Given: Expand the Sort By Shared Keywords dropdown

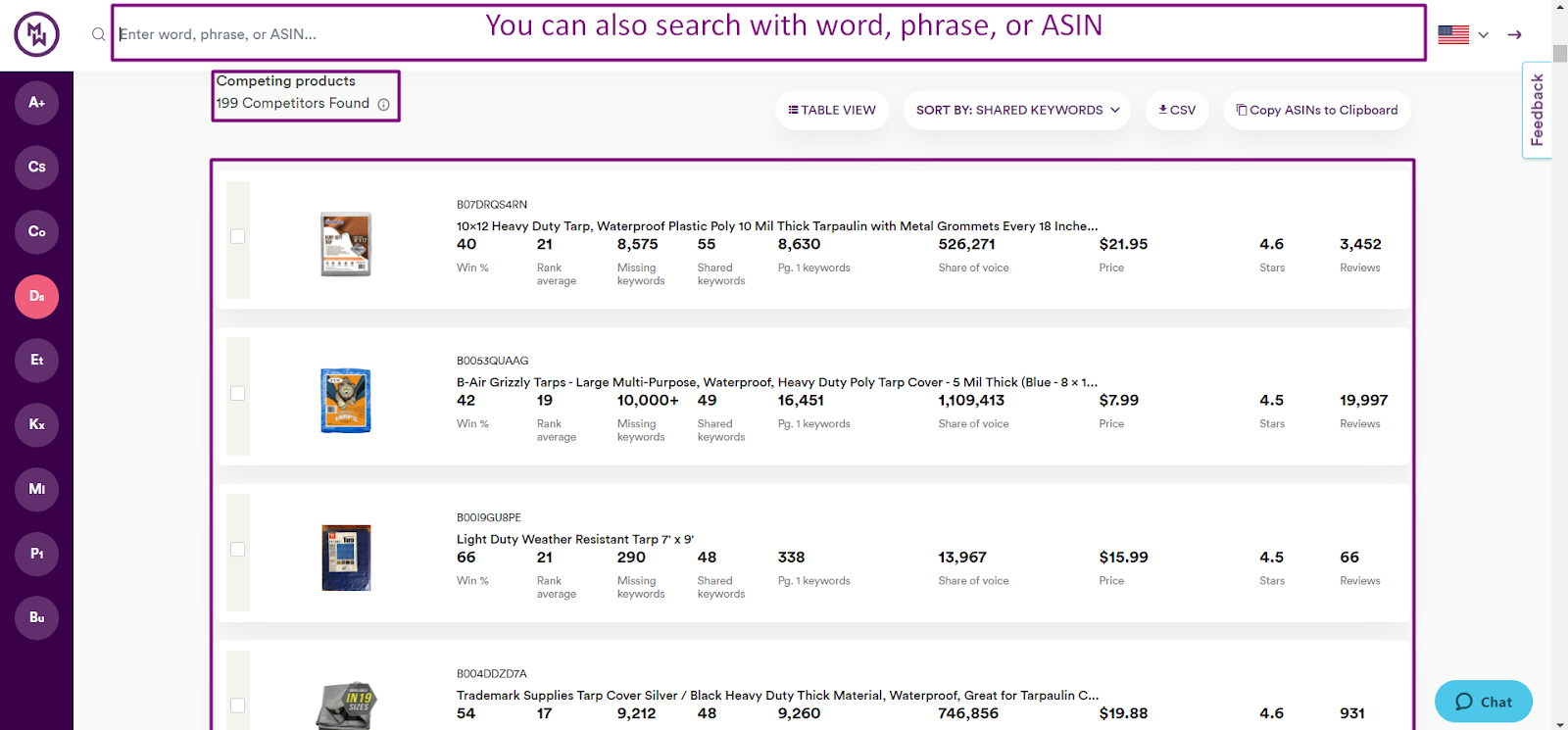Looking at the screenshot, I should tap(1017, 111).
